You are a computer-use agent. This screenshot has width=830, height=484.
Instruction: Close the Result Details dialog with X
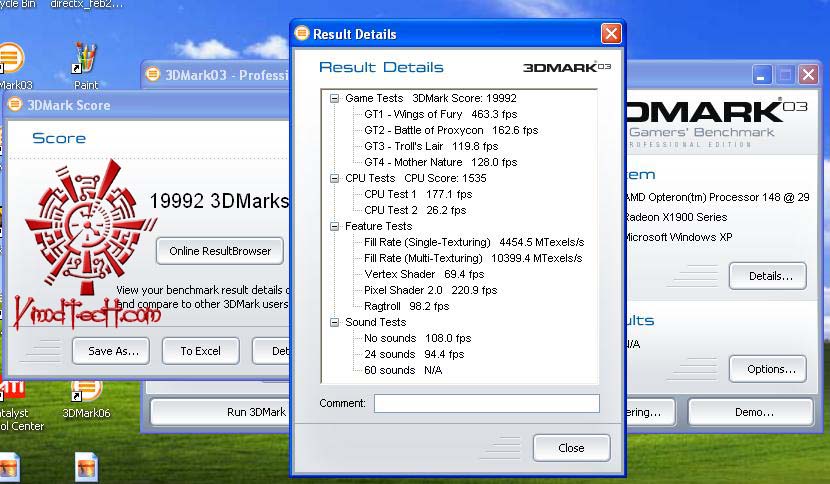(611, 34)
